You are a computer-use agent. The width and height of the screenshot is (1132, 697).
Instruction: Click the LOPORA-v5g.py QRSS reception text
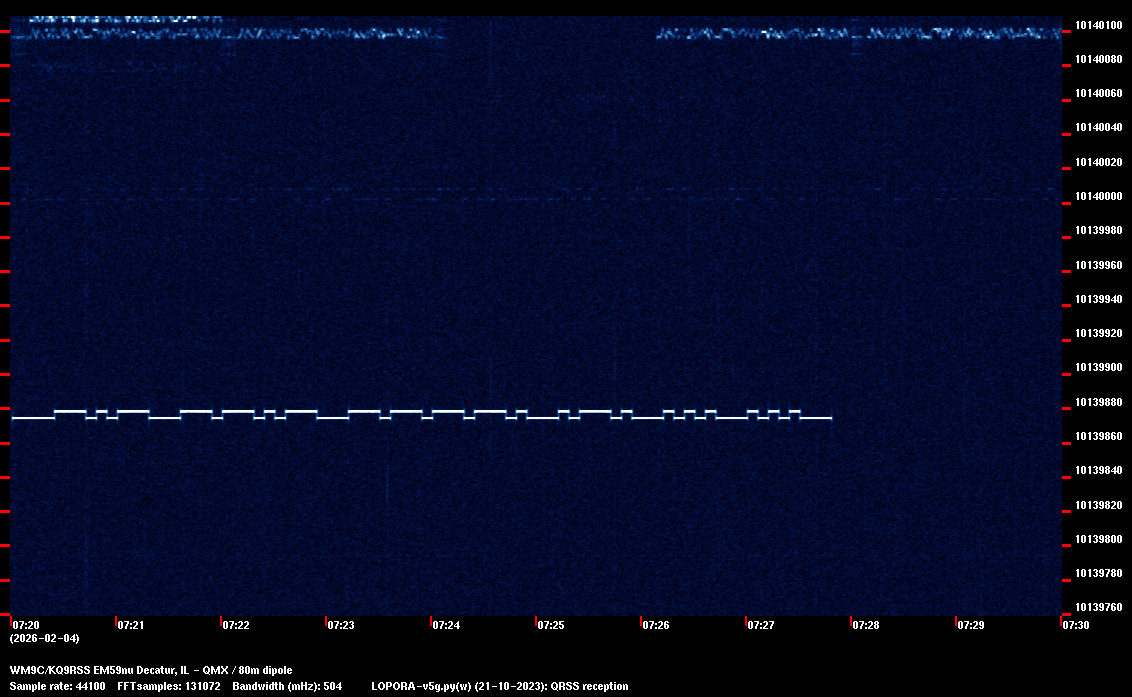click(499, 686)
